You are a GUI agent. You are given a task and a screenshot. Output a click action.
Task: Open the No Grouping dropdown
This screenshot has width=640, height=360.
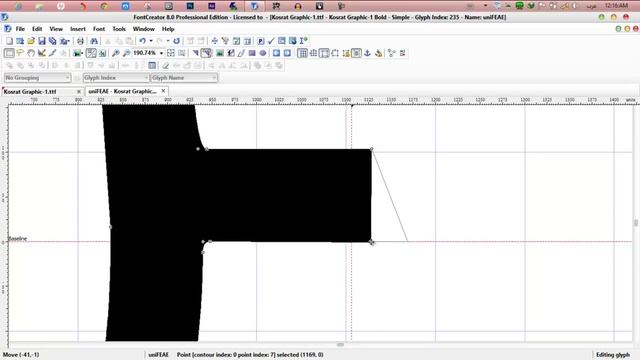click(x=37, y=78)
